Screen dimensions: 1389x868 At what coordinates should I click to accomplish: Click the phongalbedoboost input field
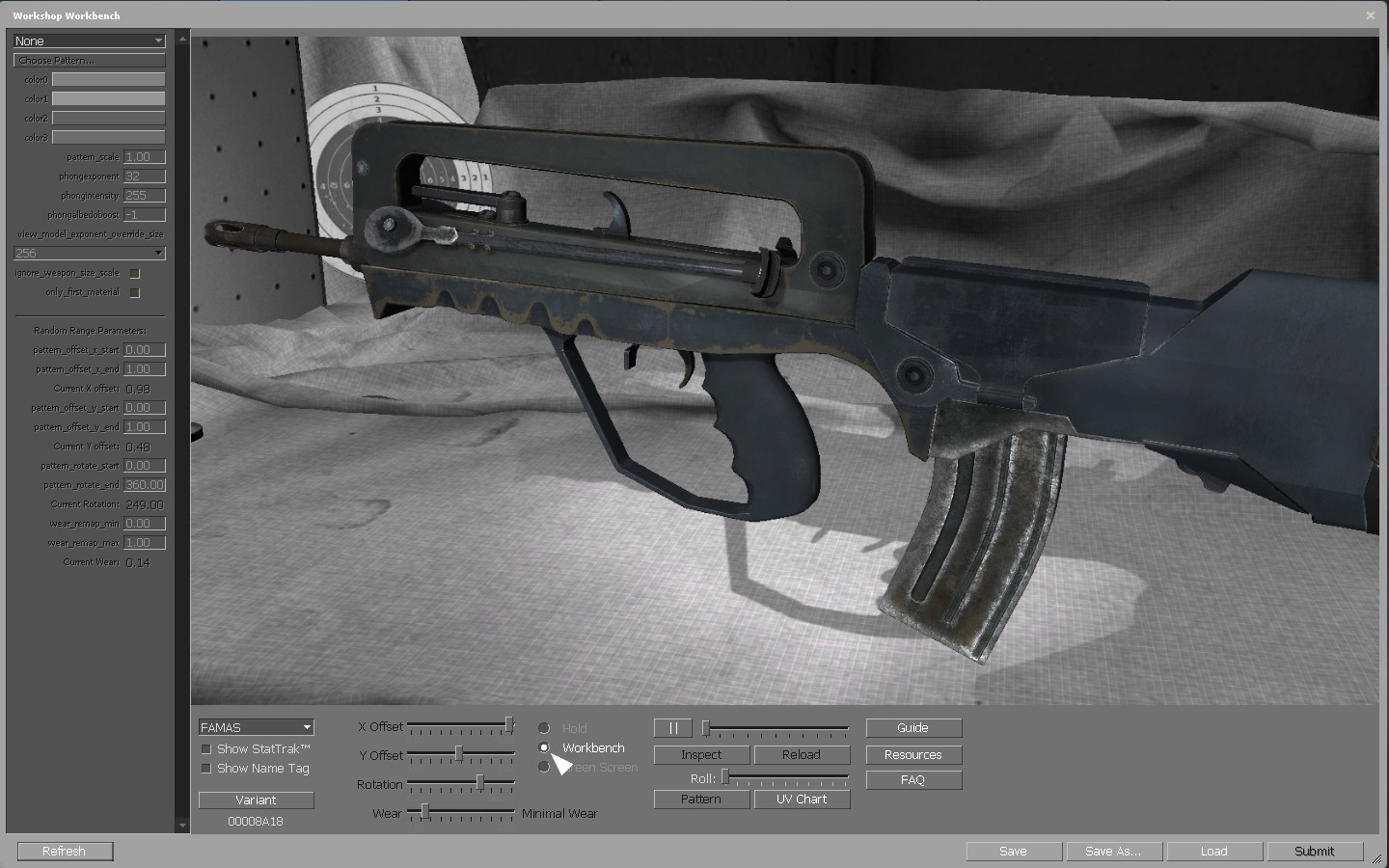[x=145, y=215]
